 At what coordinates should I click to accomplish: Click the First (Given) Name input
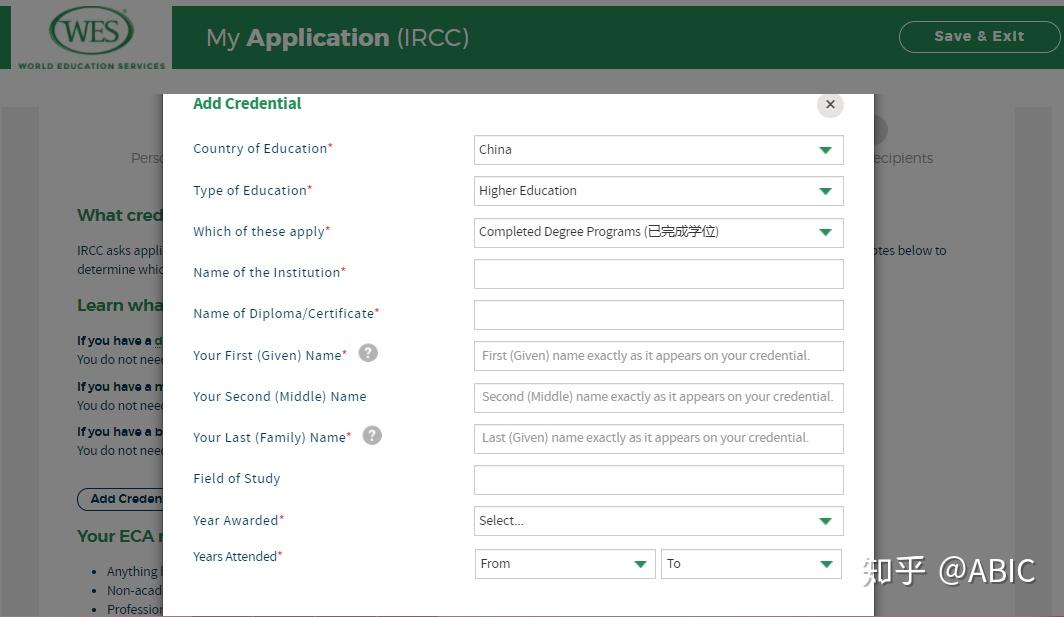tap(658, 356)
